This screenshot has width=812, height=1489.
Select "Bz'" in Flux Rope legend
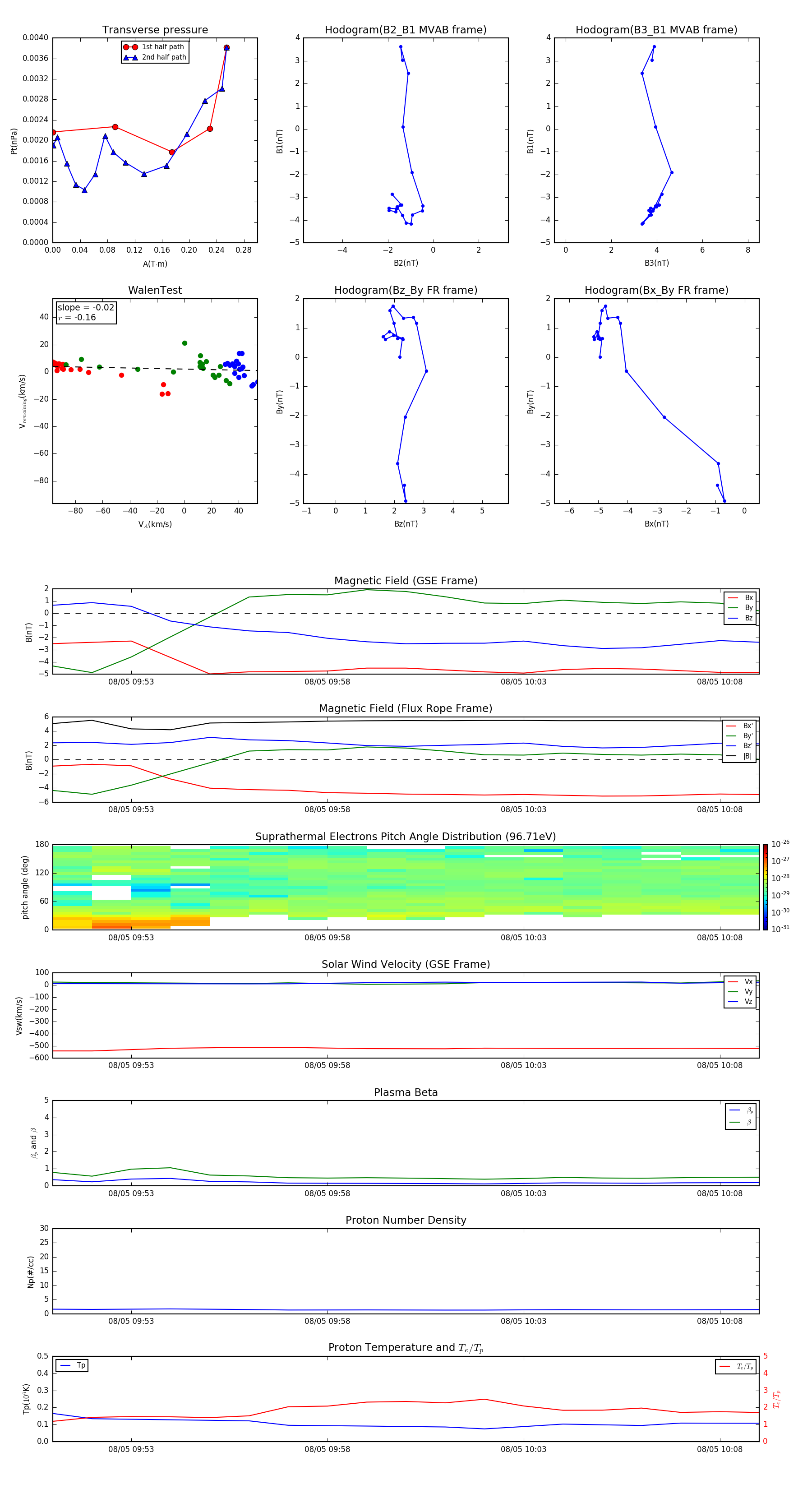pos(739,746)
